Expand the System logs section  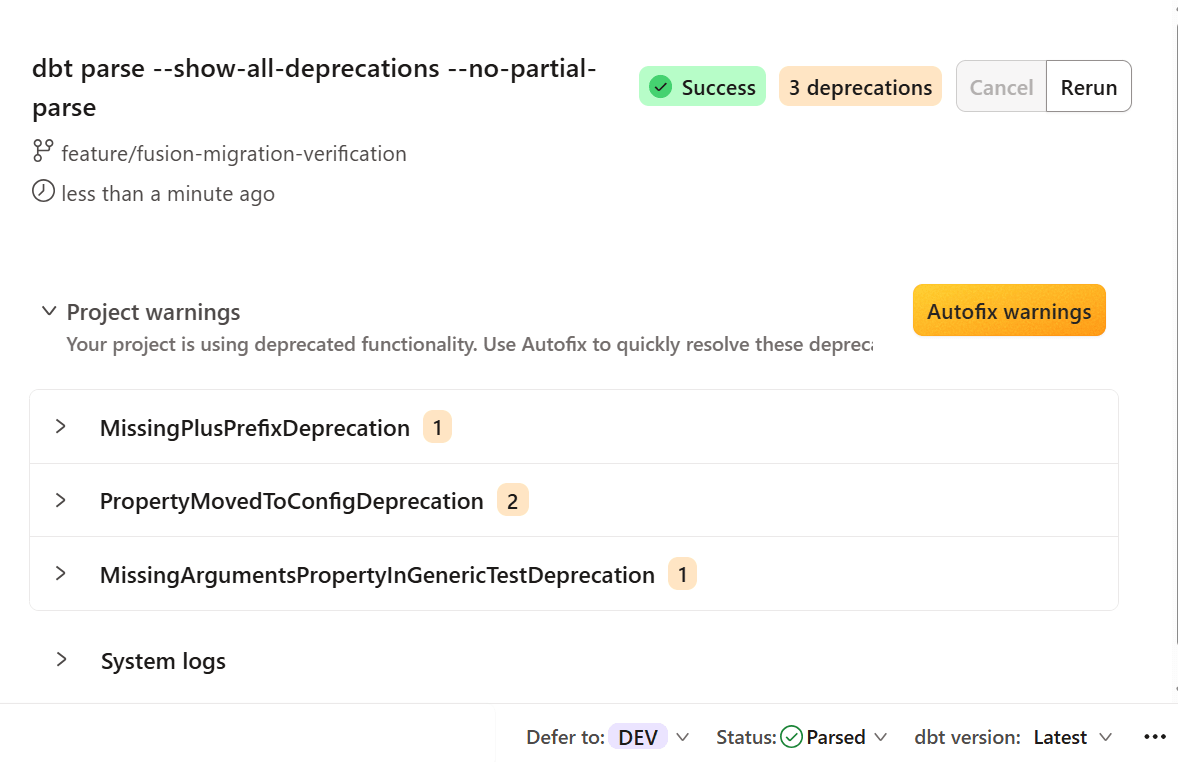(x=62, y=660)
